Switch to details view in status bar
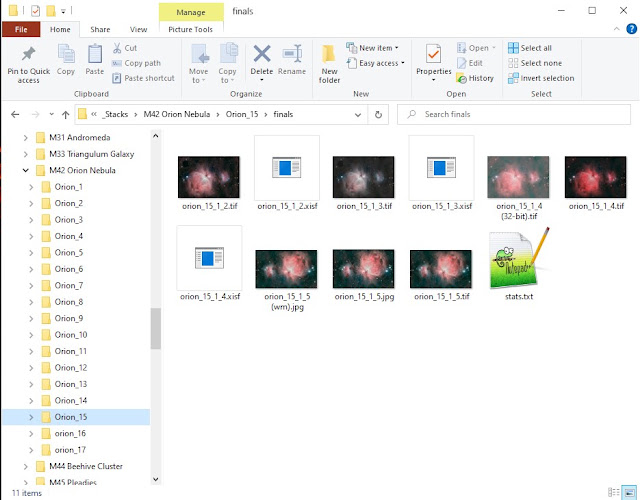The image size is (640, 500). [613, 492]
